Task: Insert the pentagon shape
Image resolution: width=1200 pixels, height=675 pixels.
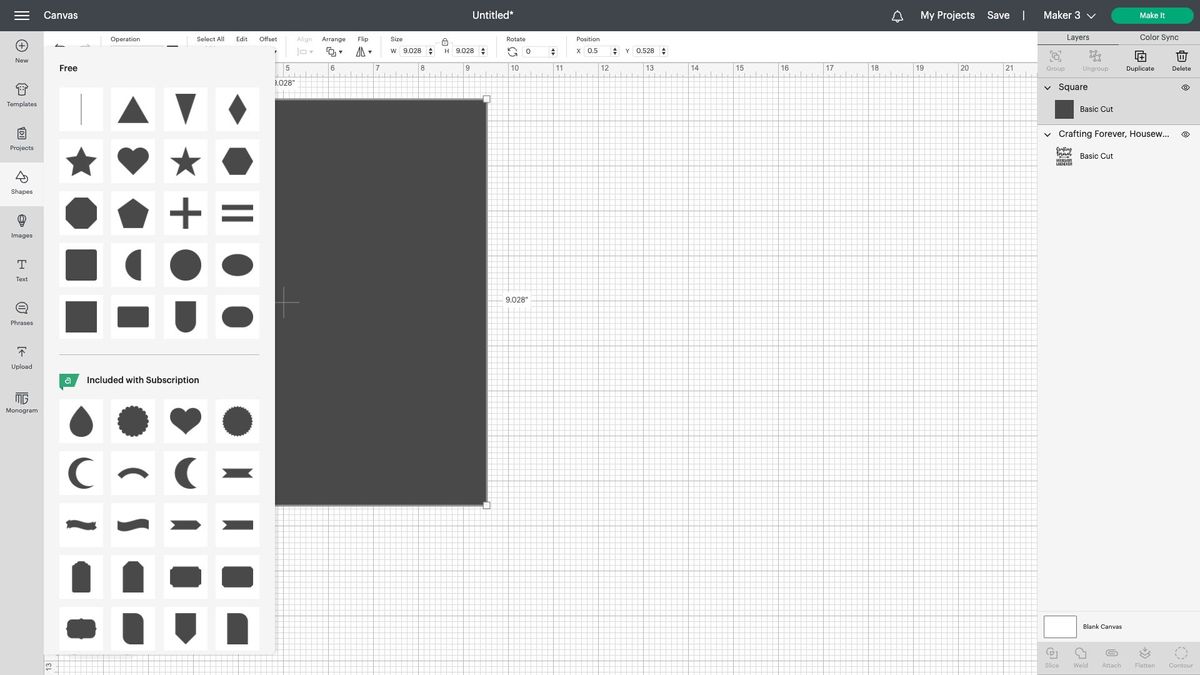Action: 133,213
